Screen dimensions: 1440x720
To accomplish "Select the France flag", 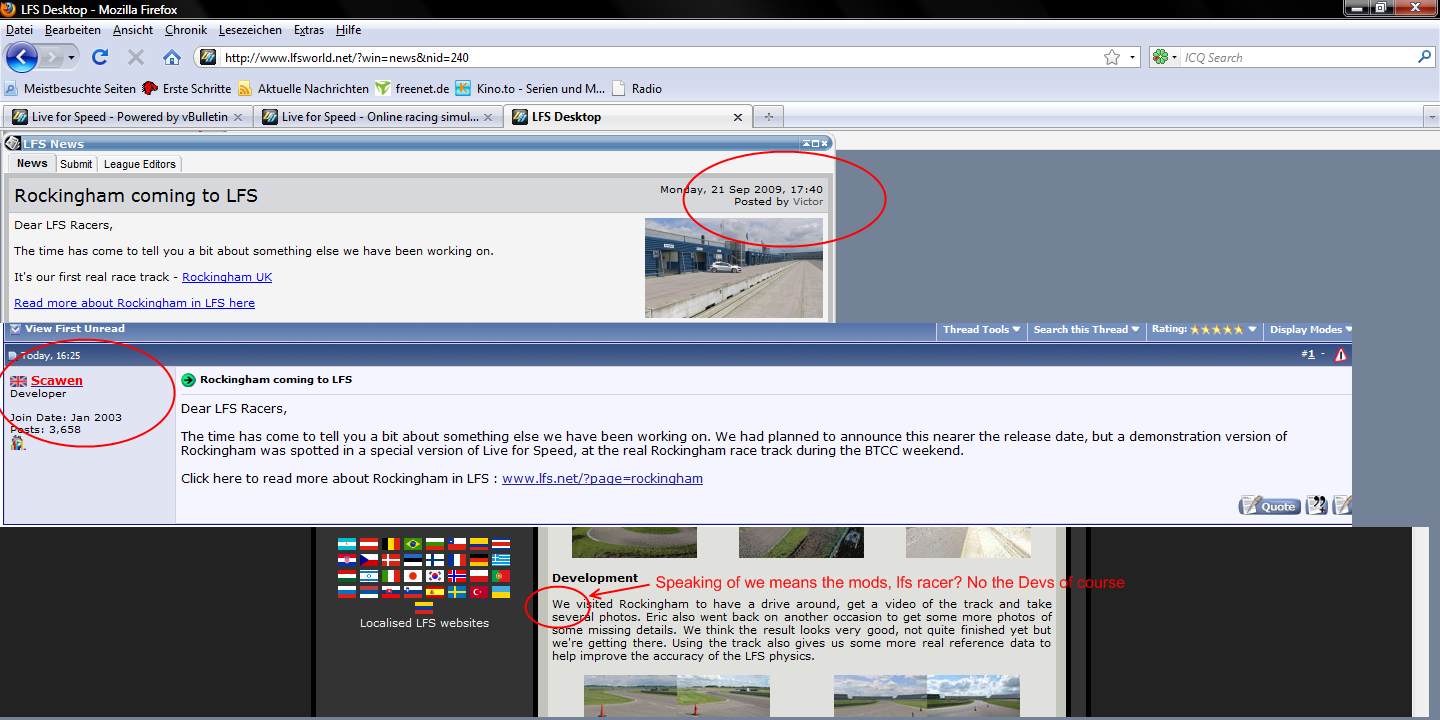I will point(456,561).
